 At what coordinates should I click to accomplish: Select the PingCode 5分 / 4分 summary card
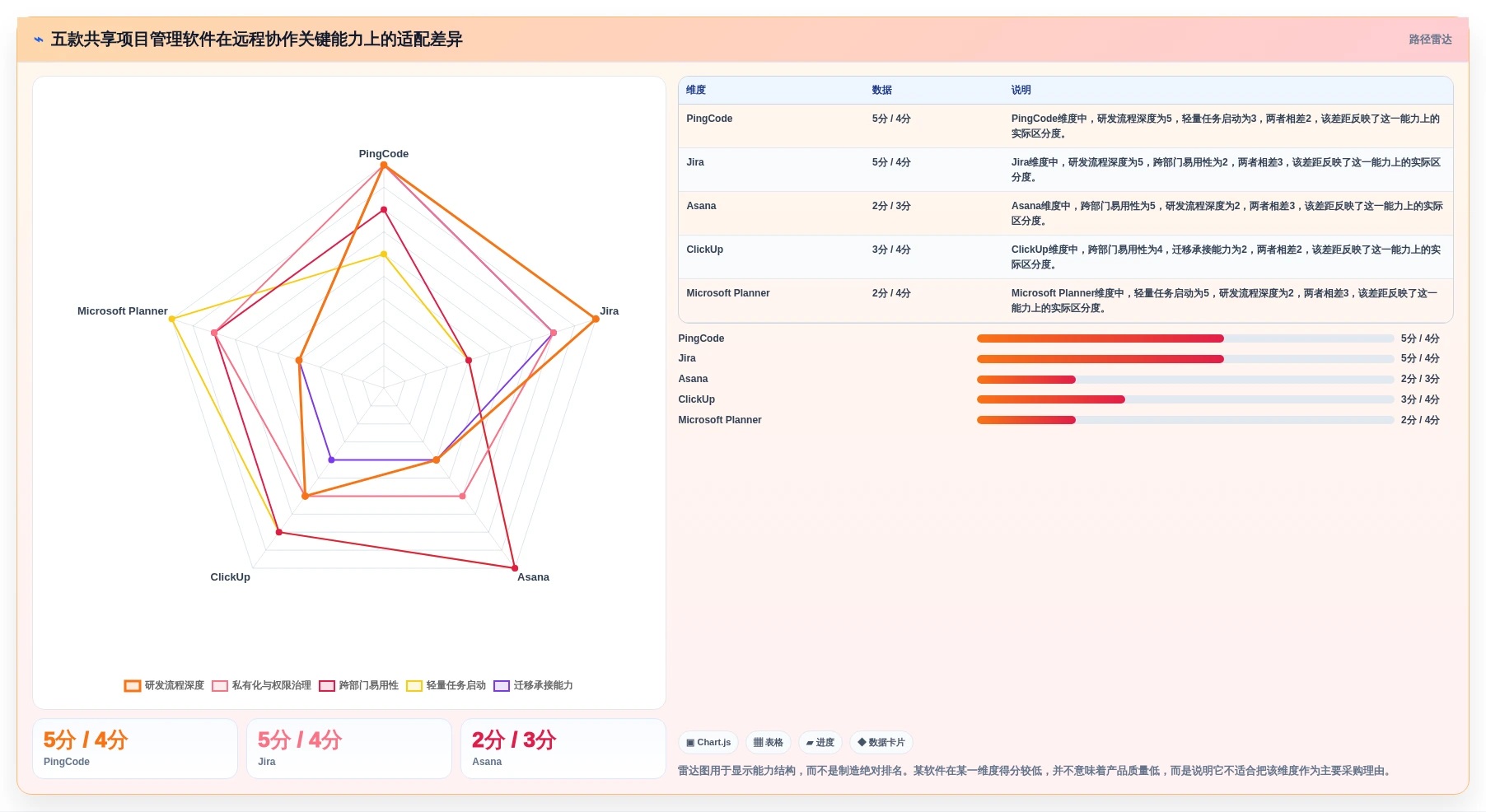click(135, 749)
